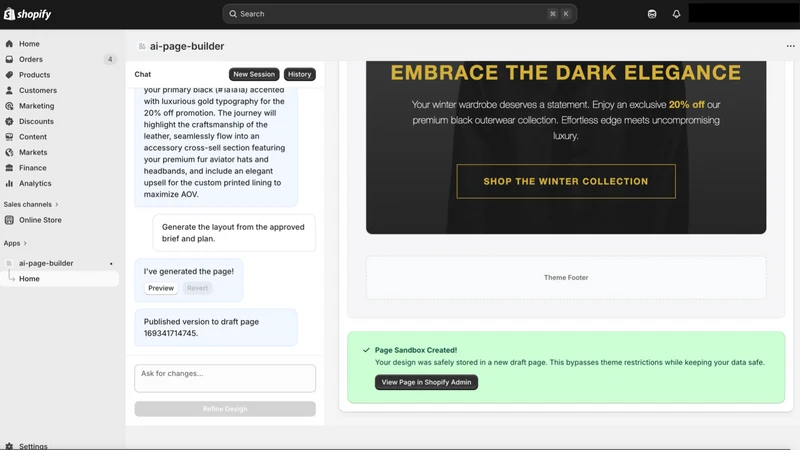800x450 pixels.
Task: Click the Revert button
Action: 197,288
